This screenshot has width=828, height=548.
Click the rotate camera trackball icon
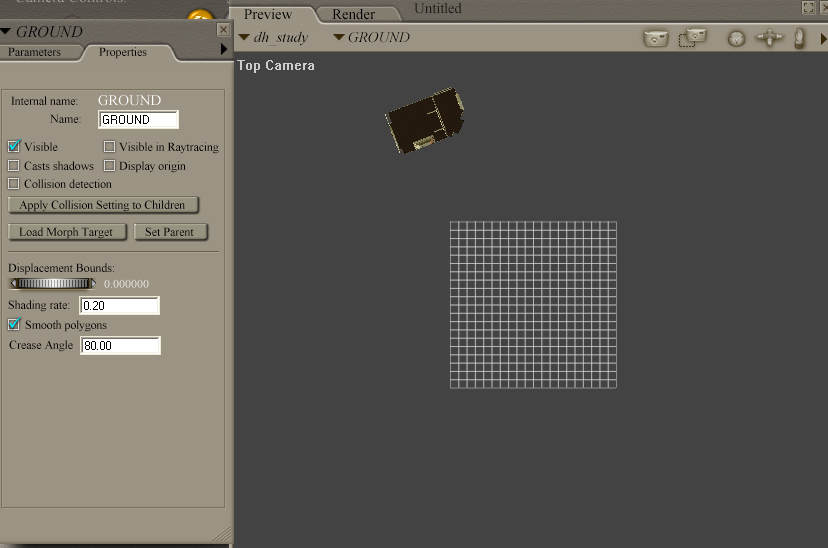(x=736, y=39)
